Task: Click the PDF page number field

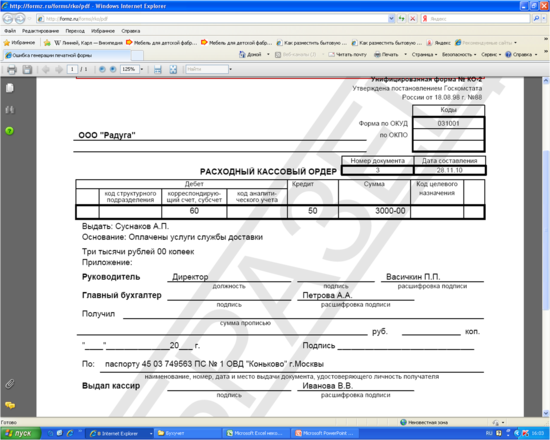Action: point(72,69)
